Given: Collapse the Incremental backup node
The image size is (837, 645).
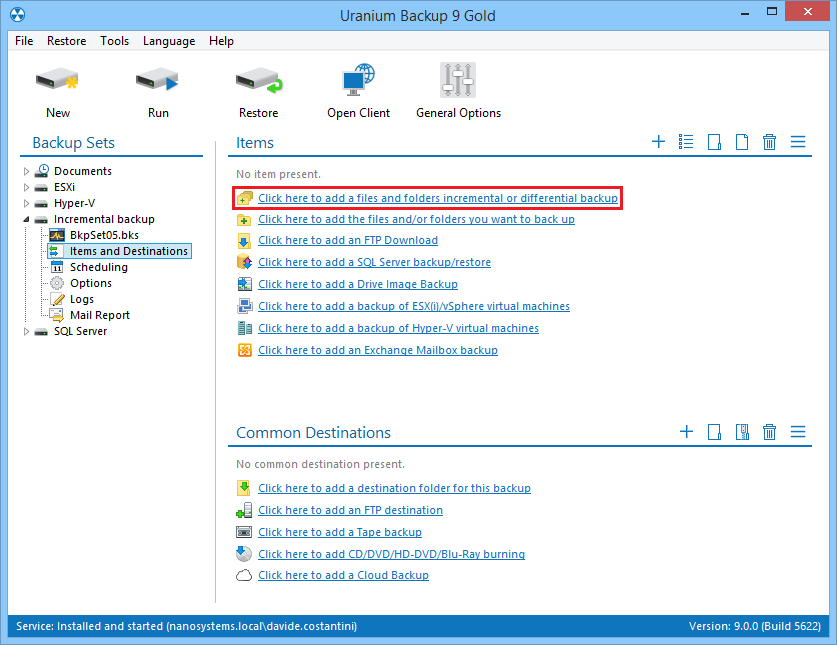Looking at the screenshot, I should pos(27,219).
